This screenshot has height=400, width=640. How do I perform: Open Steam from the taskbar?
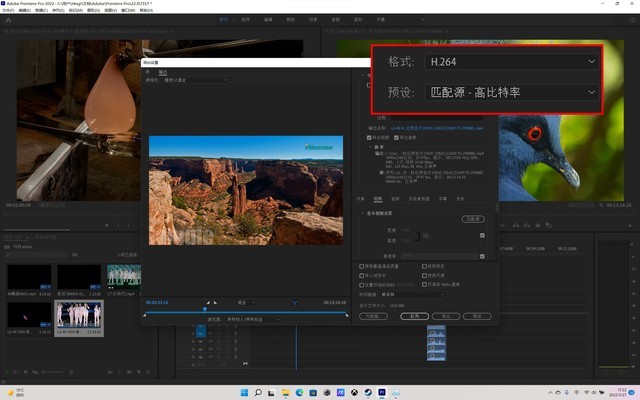point(368,393)
